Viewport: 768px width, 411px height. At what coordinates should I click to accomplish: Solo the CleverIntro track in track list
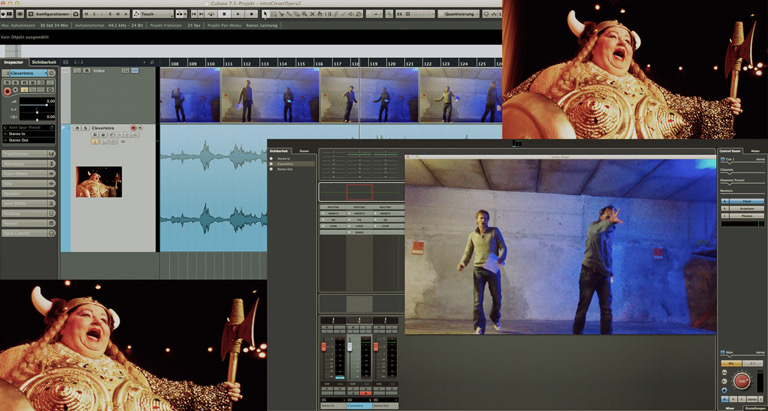(x=85, y=128)
